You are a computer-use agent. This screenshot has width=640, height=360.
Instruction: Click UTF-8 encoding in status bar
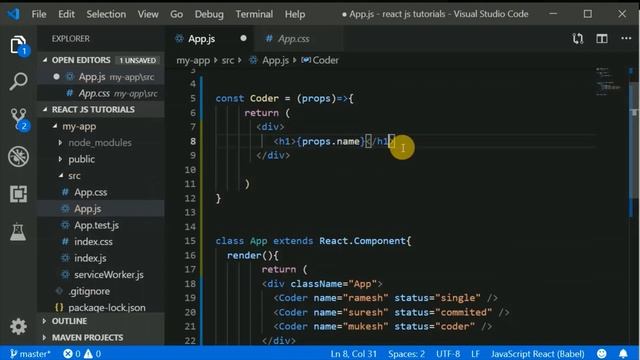coord(448,353)
